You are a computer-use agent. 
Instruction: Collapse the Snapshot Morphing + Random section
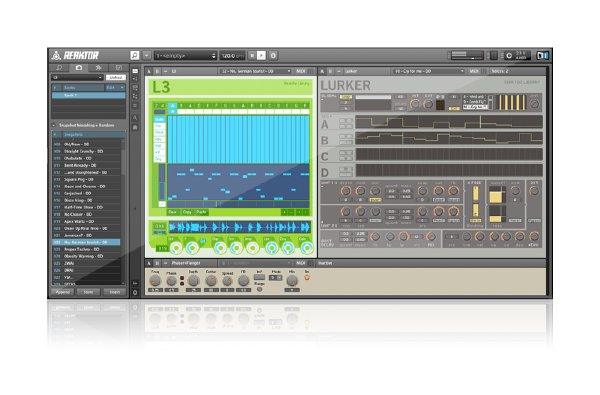(x=54, y=125)
